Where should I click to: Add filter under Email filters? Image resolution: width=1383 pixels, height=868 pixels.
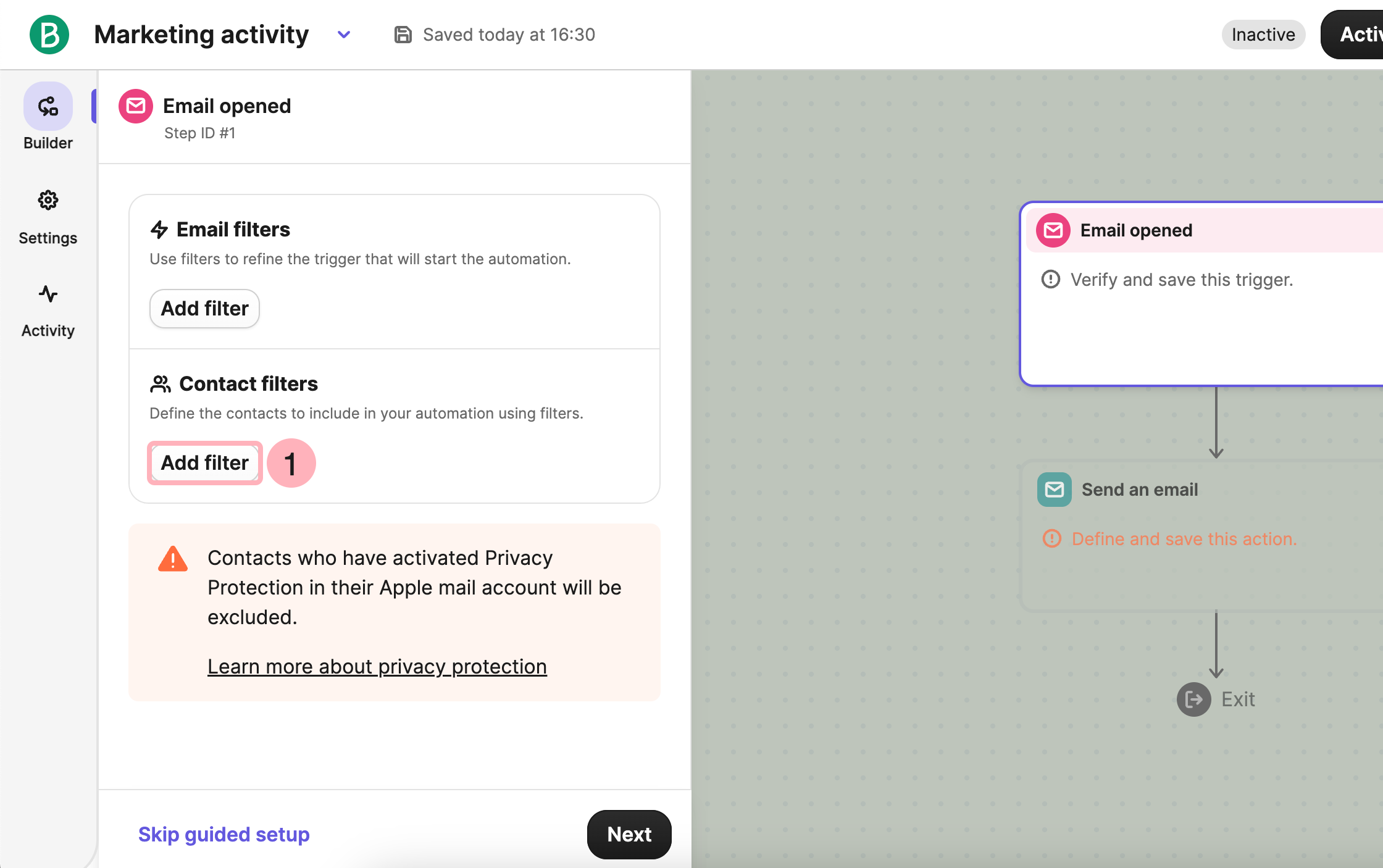click(205, 309)
